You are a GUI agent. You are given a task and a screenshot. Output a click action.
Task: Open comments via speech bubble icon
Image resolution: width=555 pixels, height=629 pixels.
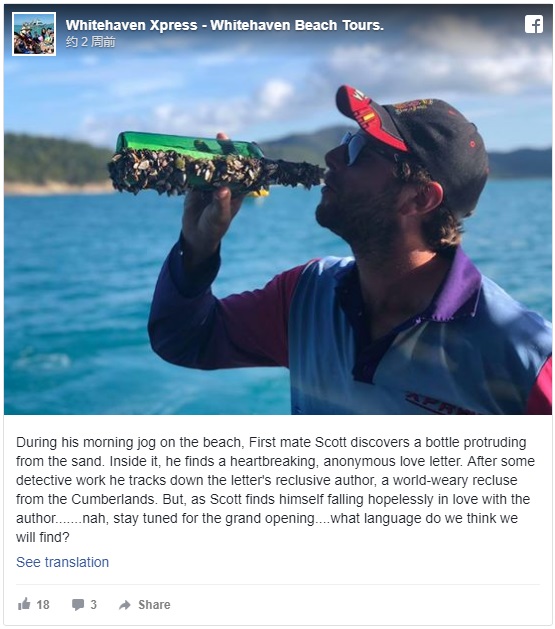pos(78,605)
